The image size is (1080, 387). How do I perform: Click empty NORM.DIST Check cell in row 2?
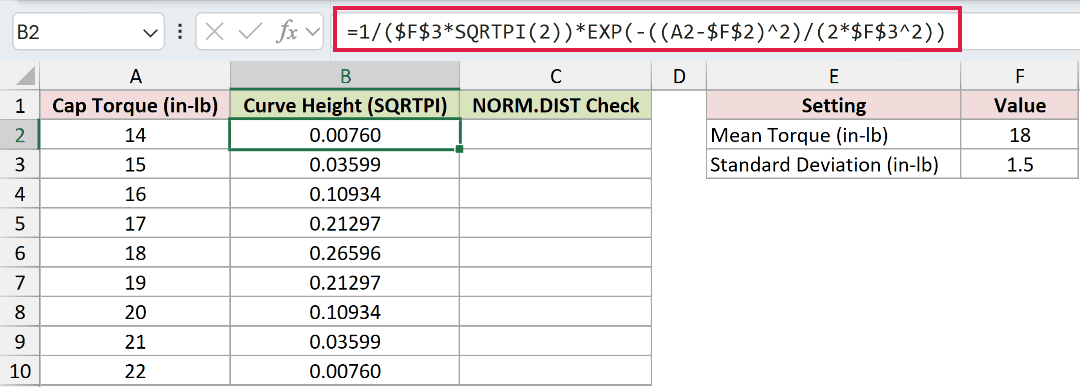[x=556, y=134]
